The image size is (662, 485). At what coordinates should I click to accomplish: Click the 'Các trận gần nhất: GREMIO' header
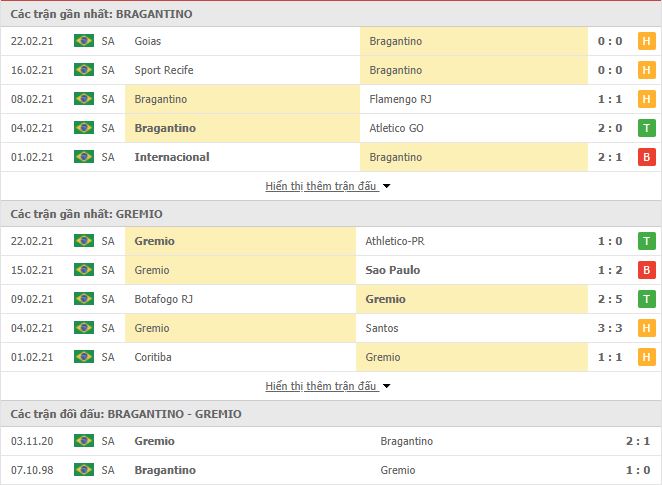87,214
